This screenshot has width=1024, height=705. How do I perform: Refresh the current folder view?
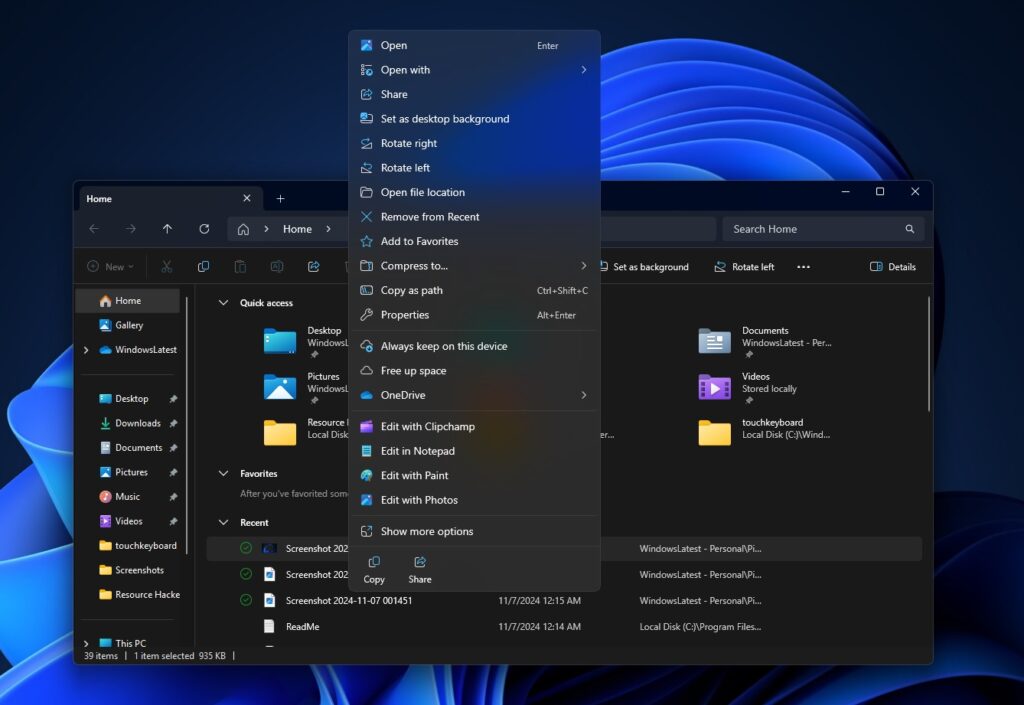point(204,229)
